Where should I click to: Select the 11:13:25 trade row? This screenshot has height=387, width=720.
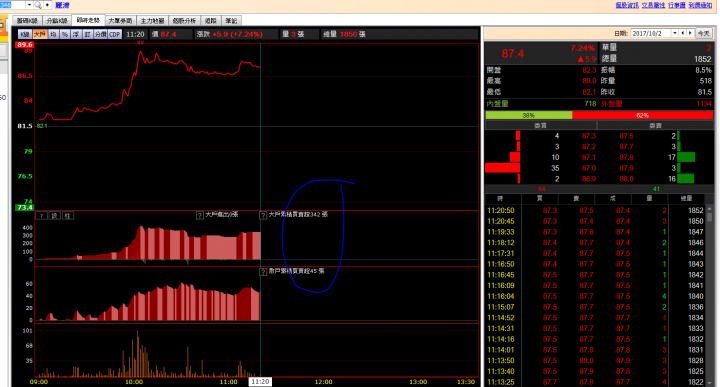click(595, 382)
